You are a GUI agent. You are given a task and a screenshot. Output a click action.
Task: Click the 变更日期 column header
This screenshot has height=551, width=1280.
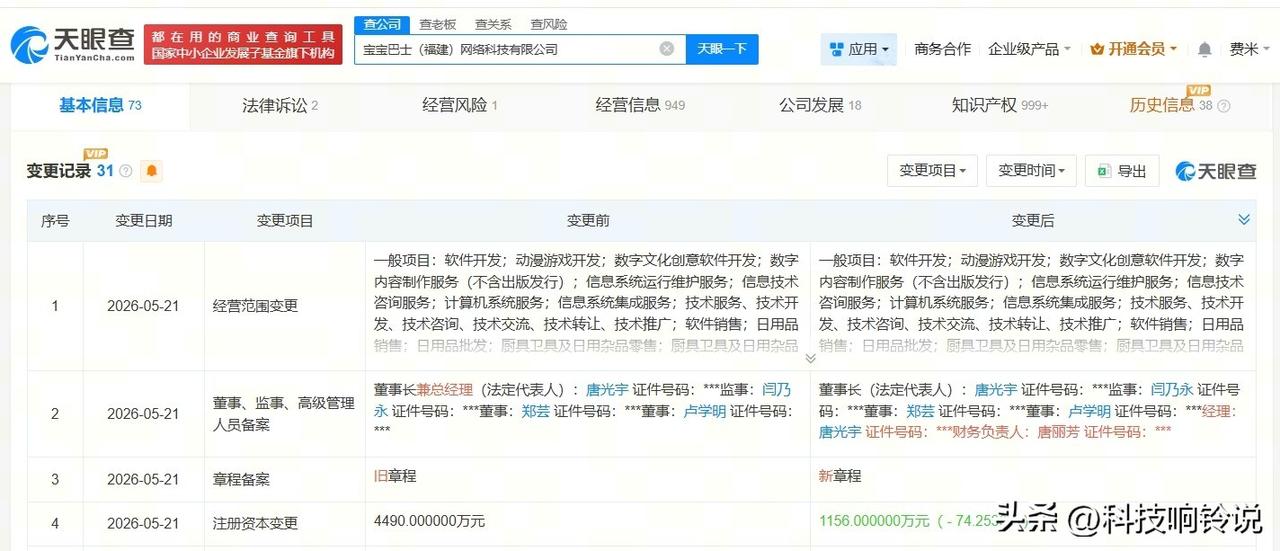pos(143,220)
